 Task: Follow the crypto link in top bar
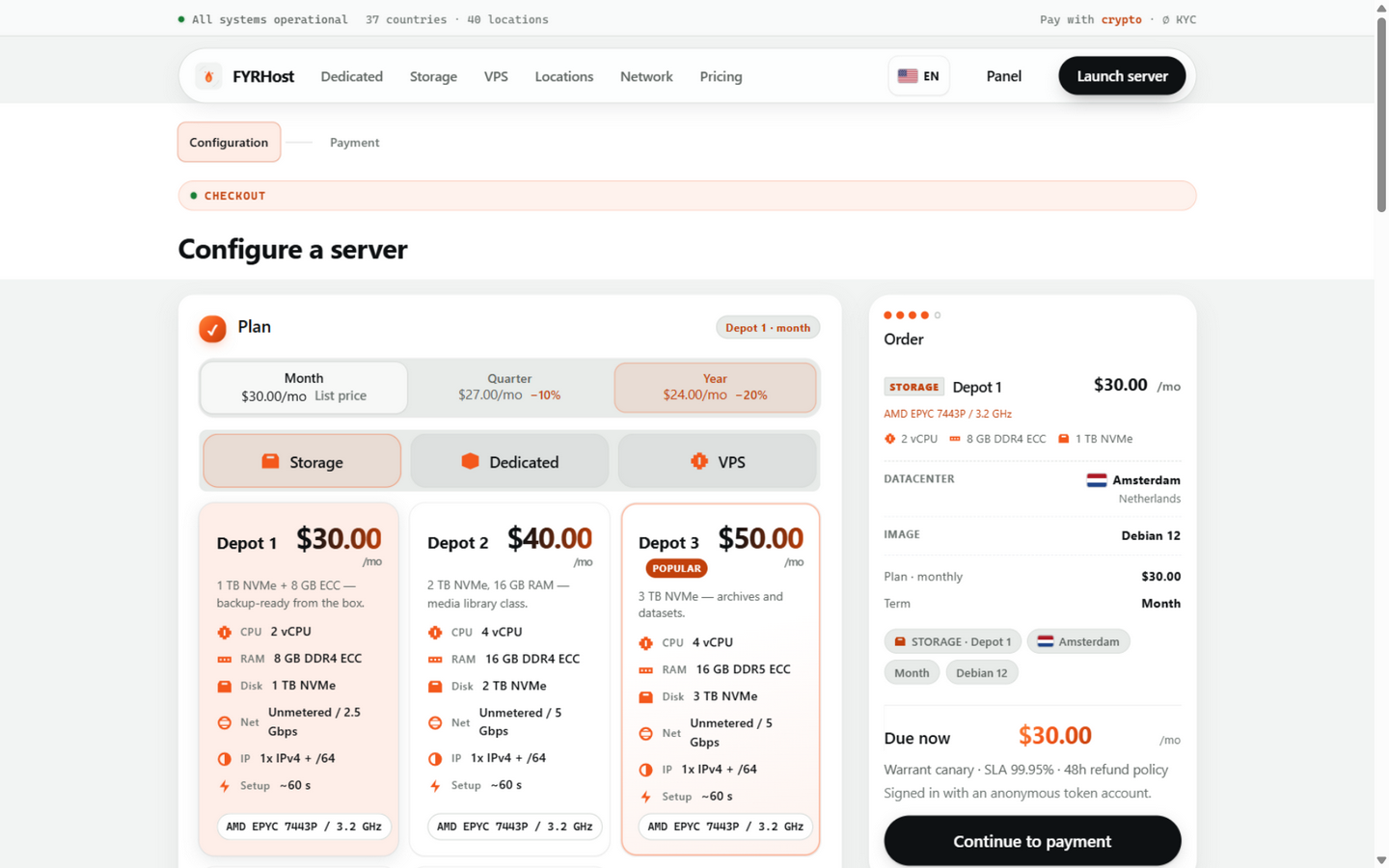pos(1122,19)
